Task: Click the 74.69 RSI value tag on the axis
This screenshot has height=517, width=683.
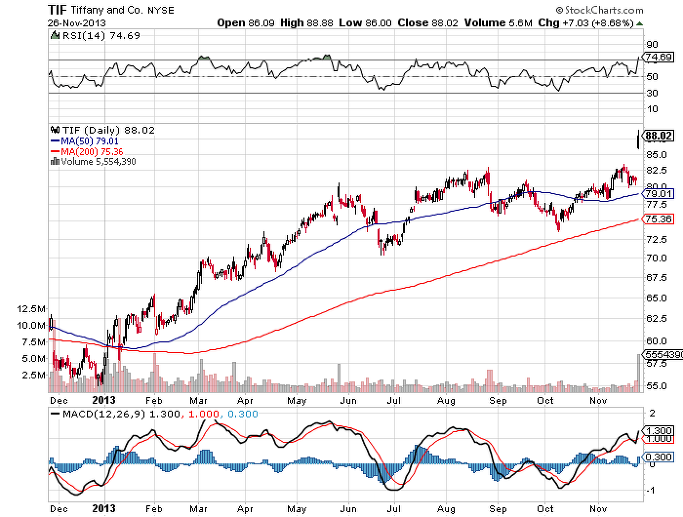Action: pos(657,57)
